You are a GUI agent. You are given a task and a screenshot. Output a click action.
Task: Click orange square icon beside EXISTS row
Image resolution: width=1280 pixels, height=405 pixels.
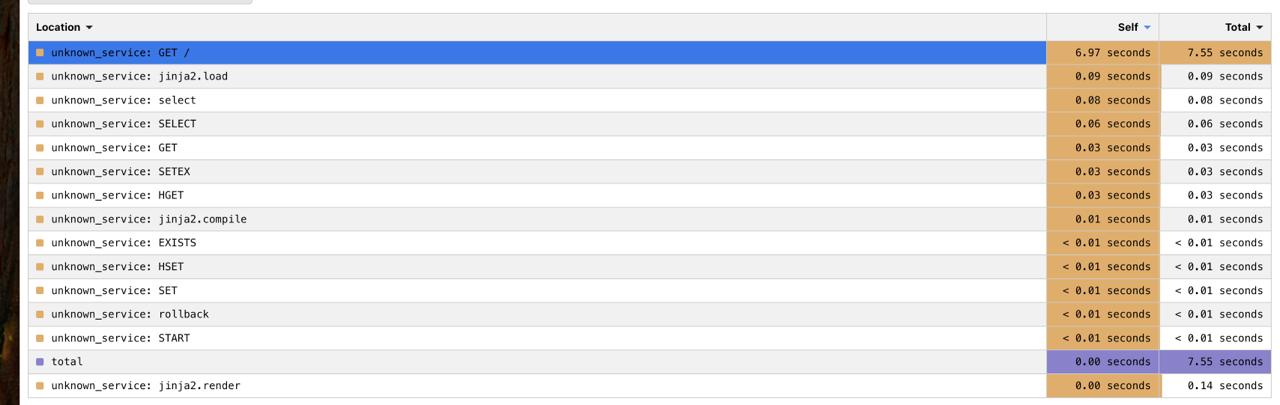(40, 243)
